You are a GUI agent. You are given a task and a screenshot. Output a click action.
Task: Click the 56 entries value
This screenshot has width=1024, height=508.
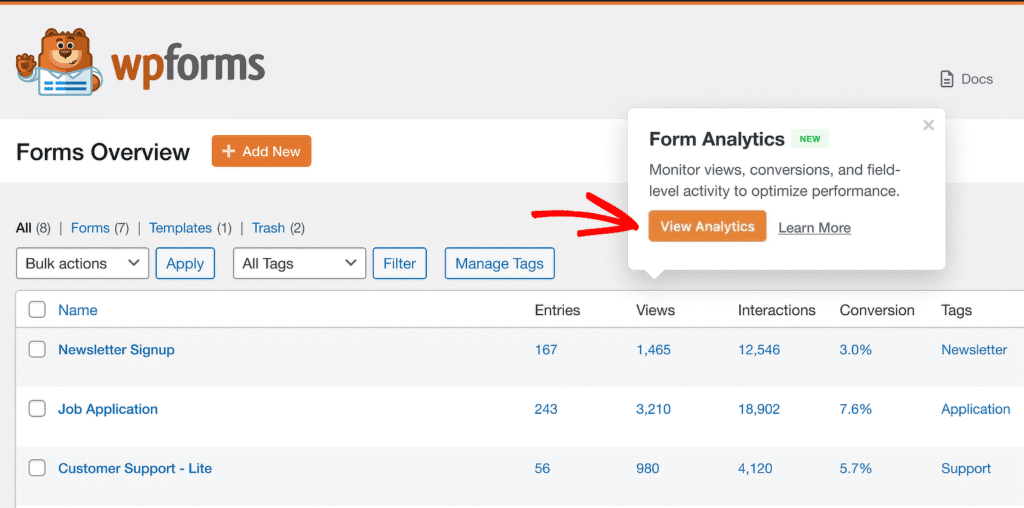(x=542, y=469)
